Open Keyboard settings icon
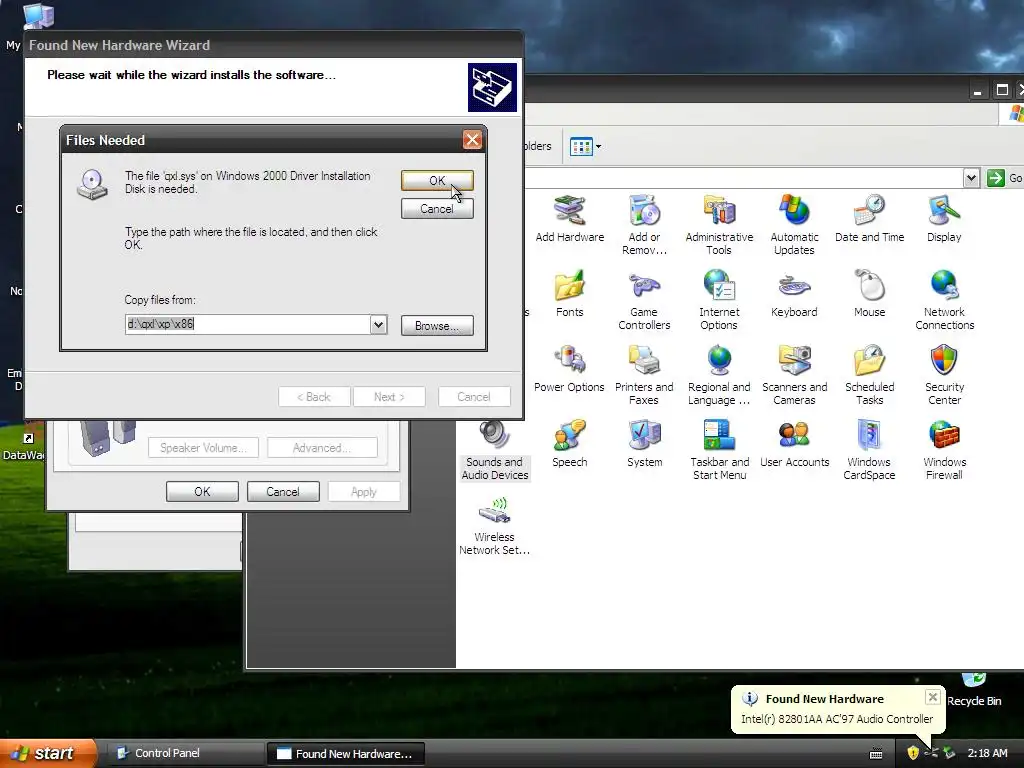Screen dimensions: 1024x768 click(794, 294)
